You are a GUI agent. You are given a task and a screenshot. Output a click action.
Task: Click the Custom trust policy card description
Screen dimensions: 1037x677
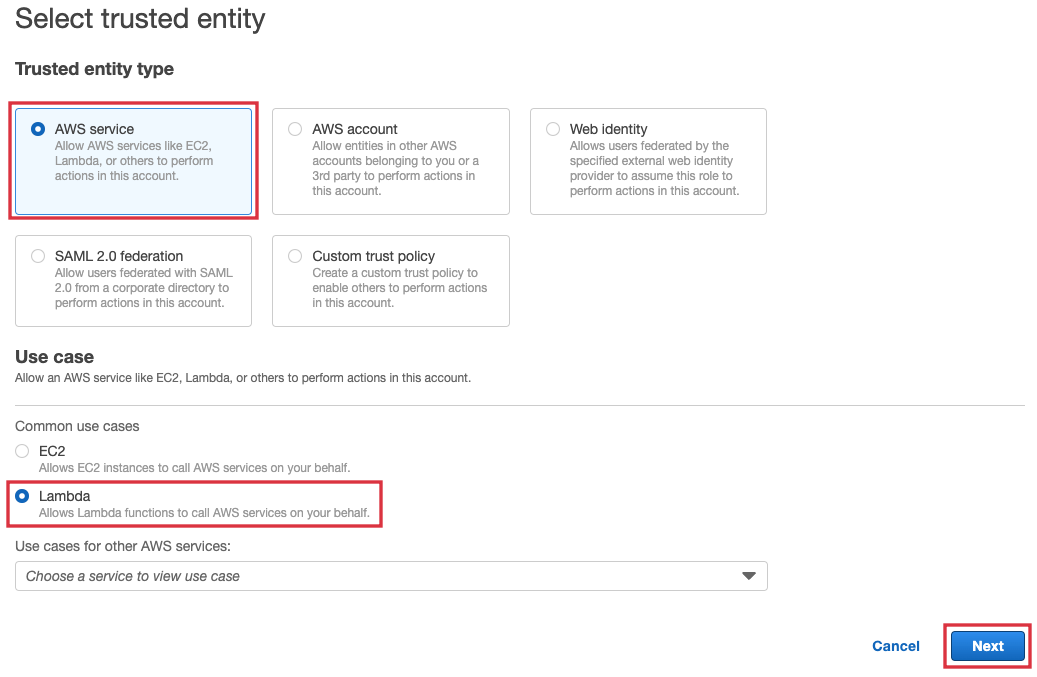click(x=399, y=288)
